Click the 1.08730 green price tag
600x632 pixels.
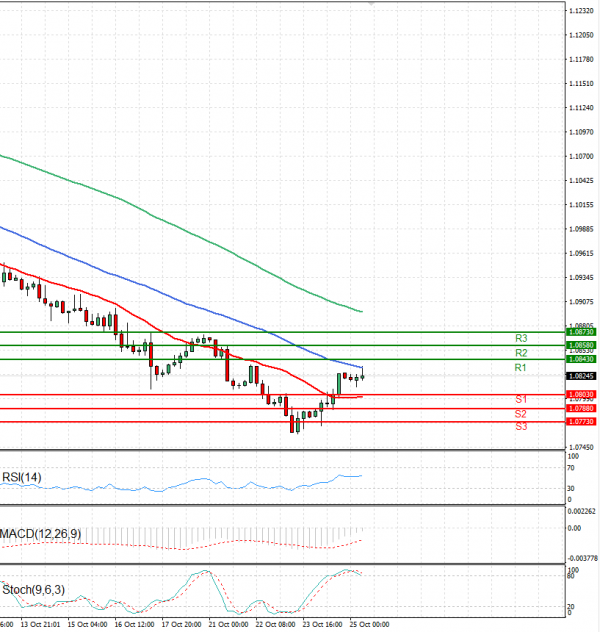(581, 332)
